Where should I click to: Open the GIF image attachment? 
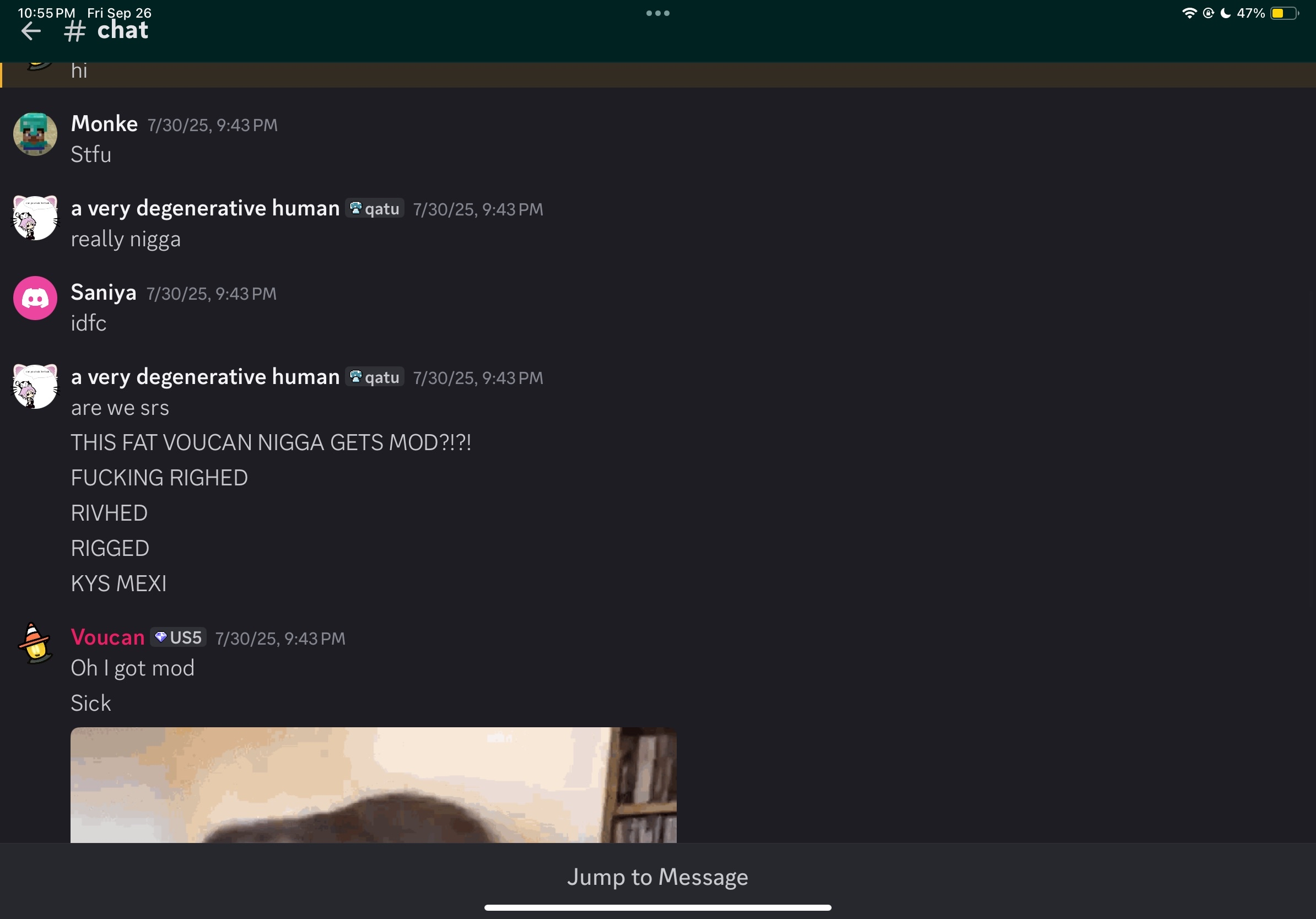tap(373, 785)
